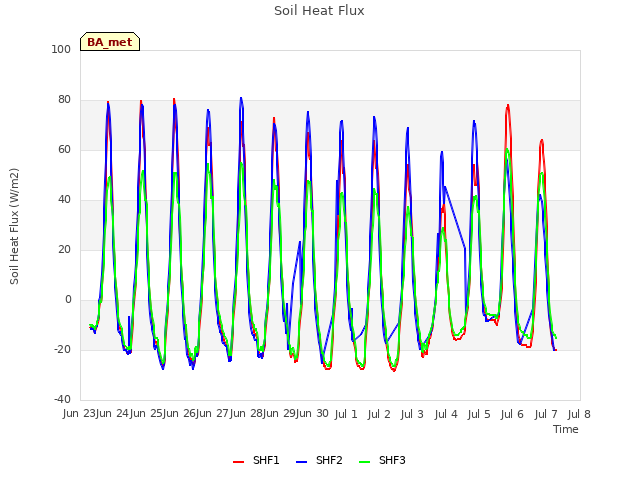Click the Jun 29 x-axis tick label

pyautogui.click(x=279, y=414)
